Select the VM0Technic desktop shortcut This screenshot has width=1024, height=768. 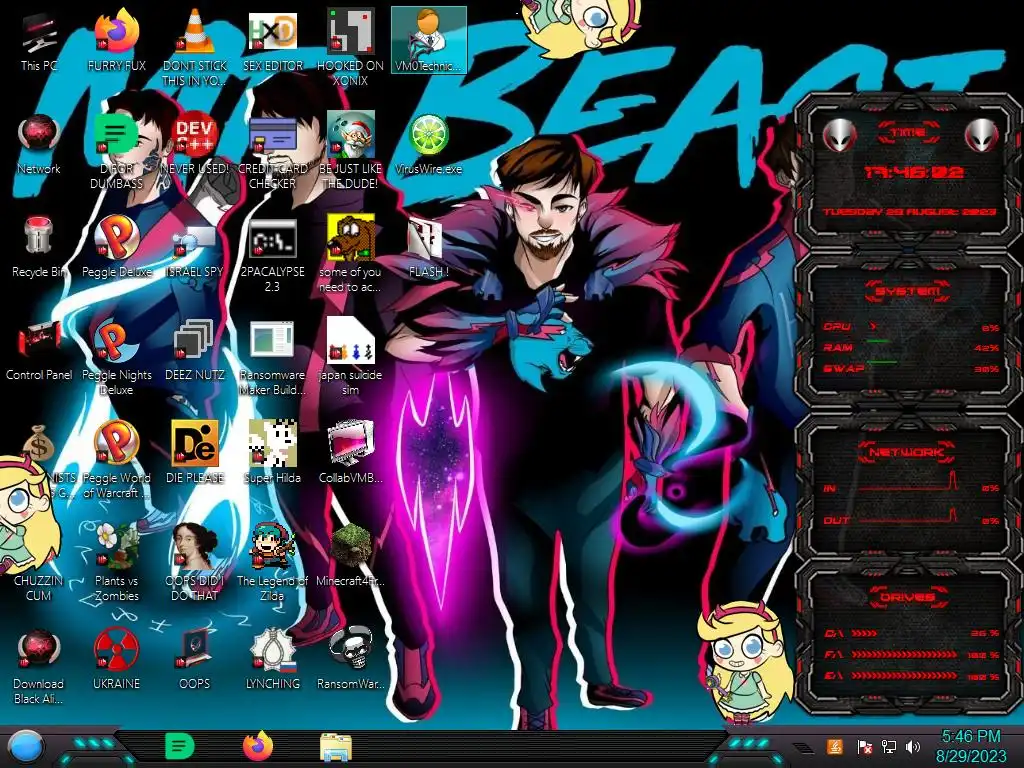coord(428,40)
